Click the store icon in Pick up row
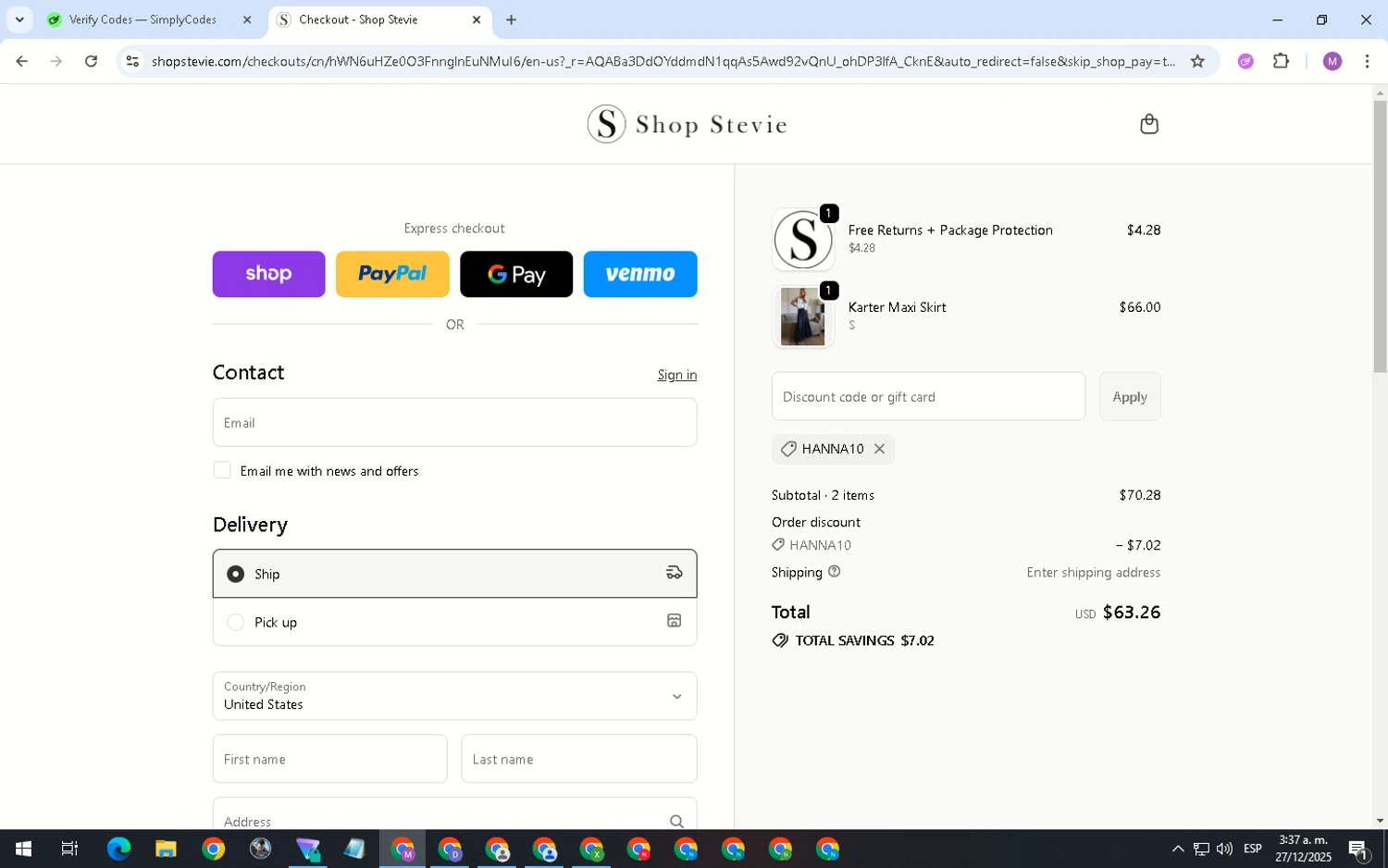 [674, 621]
